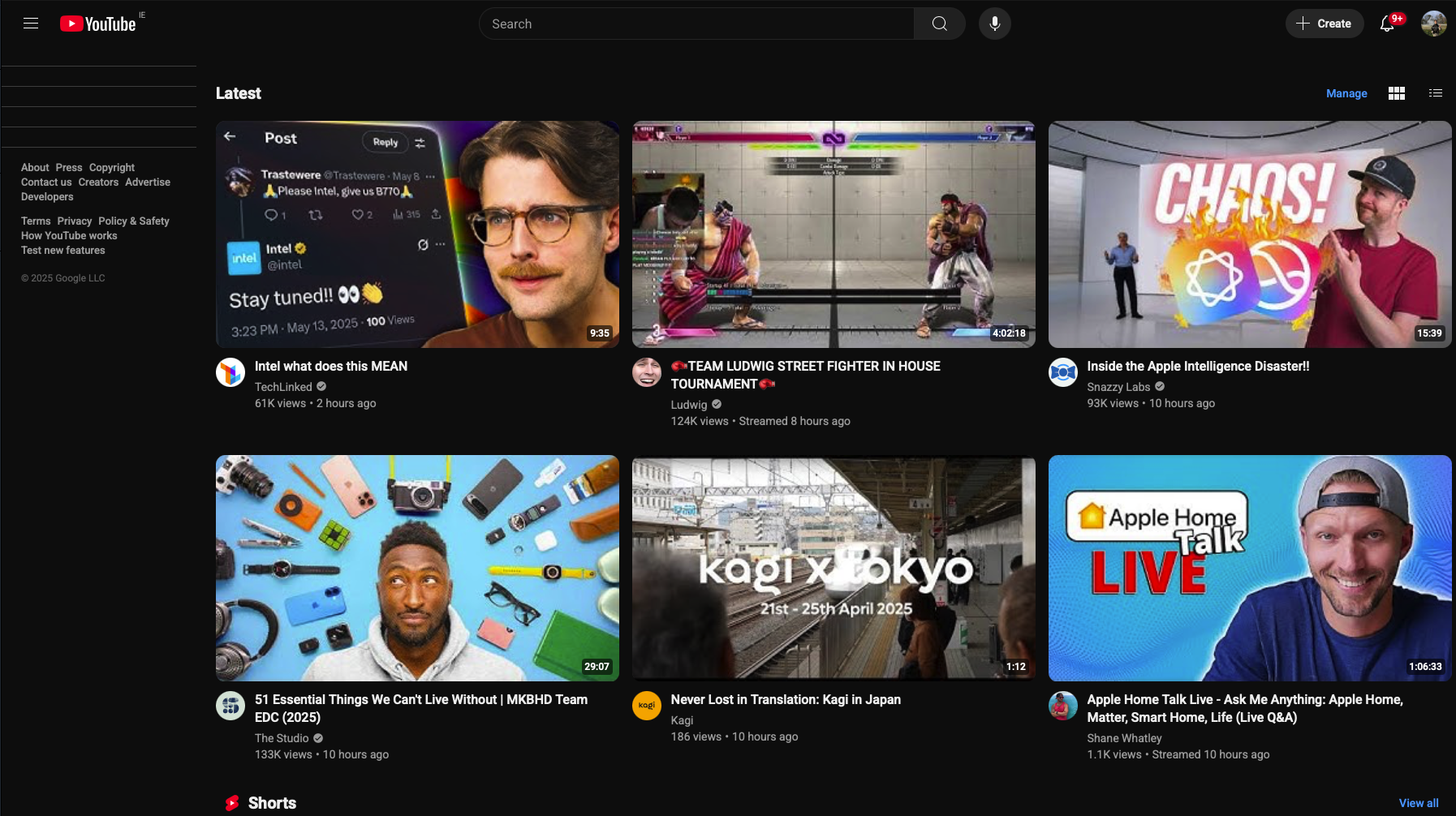
Task: Open the notifications bell
Action: point(1387,24)
